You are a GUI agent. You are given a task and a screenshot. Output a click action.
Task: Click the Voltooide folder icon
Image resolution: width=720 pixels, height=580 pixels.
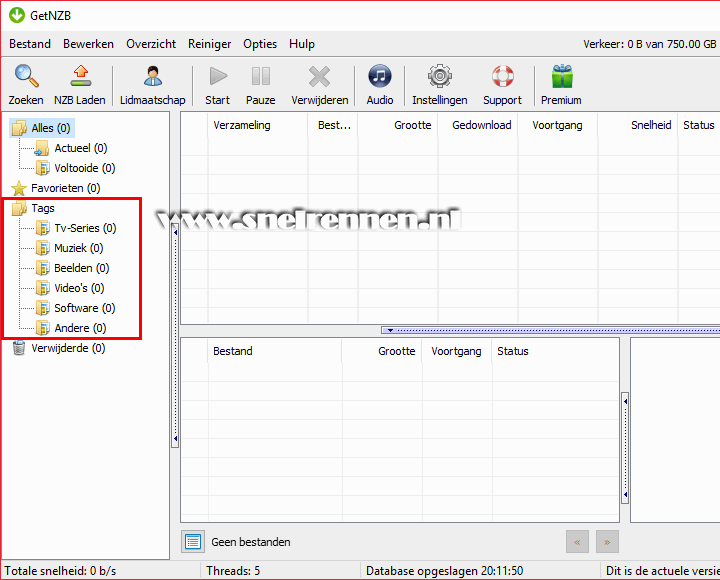click(43, 168)
